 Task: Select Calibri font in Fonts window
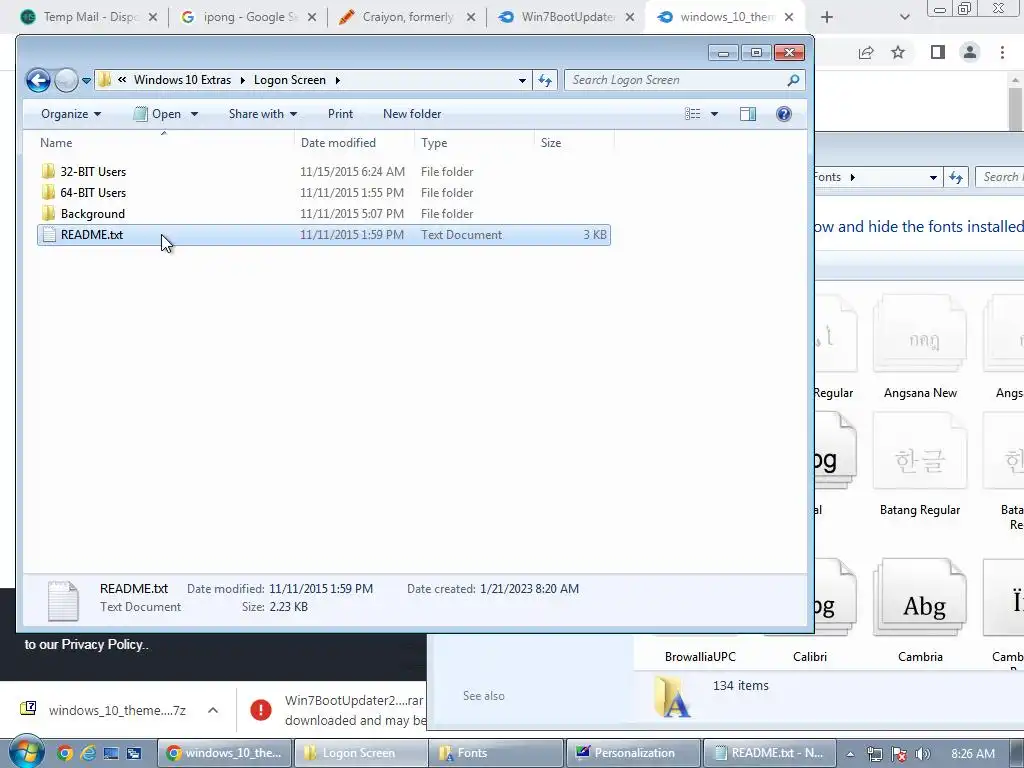tap(810, 656)
